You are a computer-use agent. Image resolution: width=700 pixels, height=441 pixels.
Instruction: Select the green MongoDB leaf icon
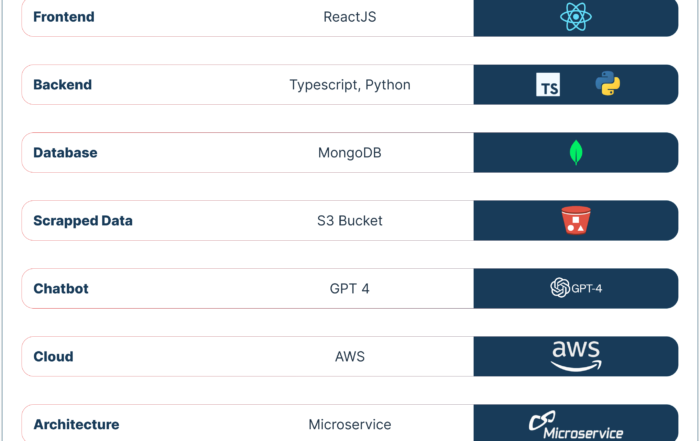coord(576,153)
